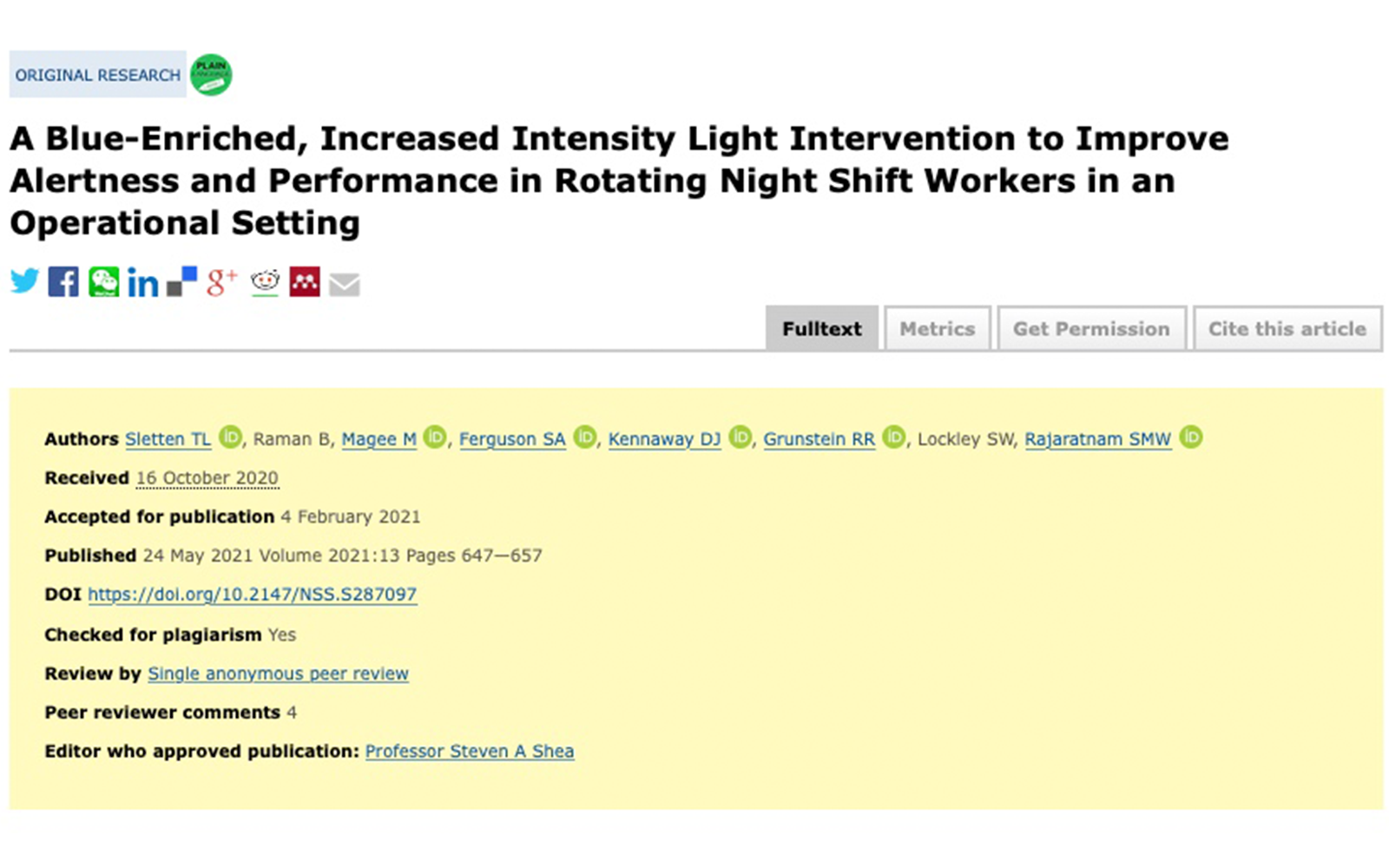View Professor Steven A Shea's profile

pos(469,751)
